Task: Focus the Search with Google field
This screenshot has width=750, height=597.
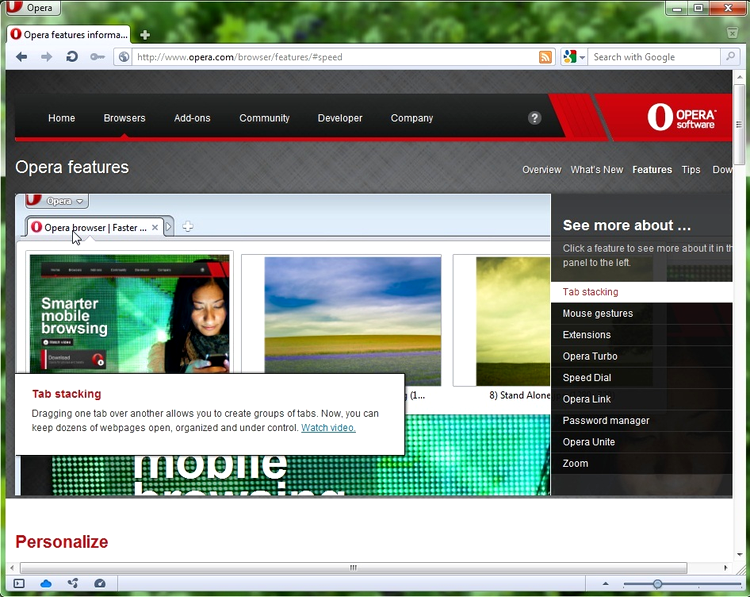Action: [x=654, y=57]
